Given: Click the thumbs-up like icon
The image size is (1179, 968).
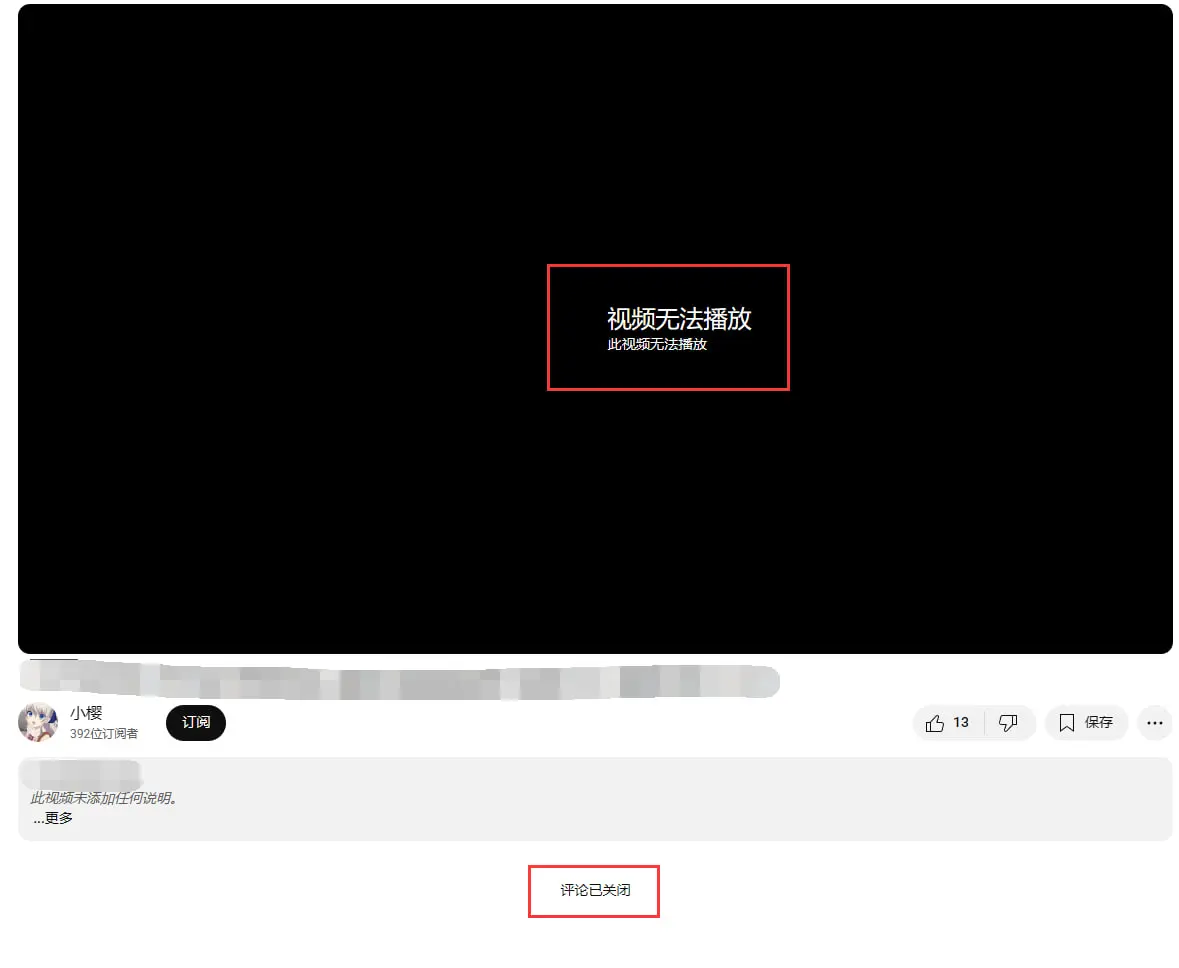Looking at the screenshot, I should tap(934, 723).
